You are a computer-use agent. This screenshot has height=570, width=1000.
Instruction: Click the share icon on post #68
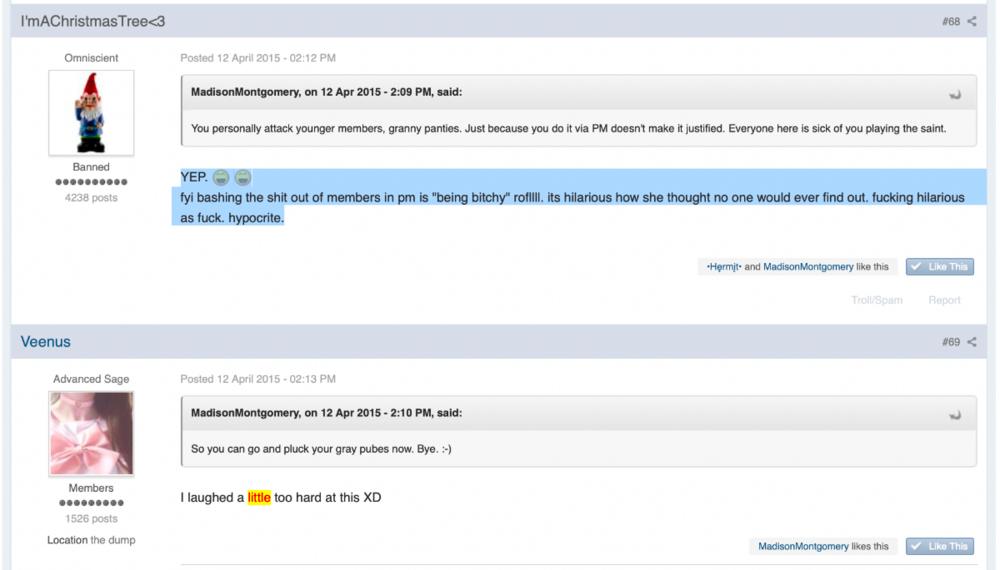(971, 21)
